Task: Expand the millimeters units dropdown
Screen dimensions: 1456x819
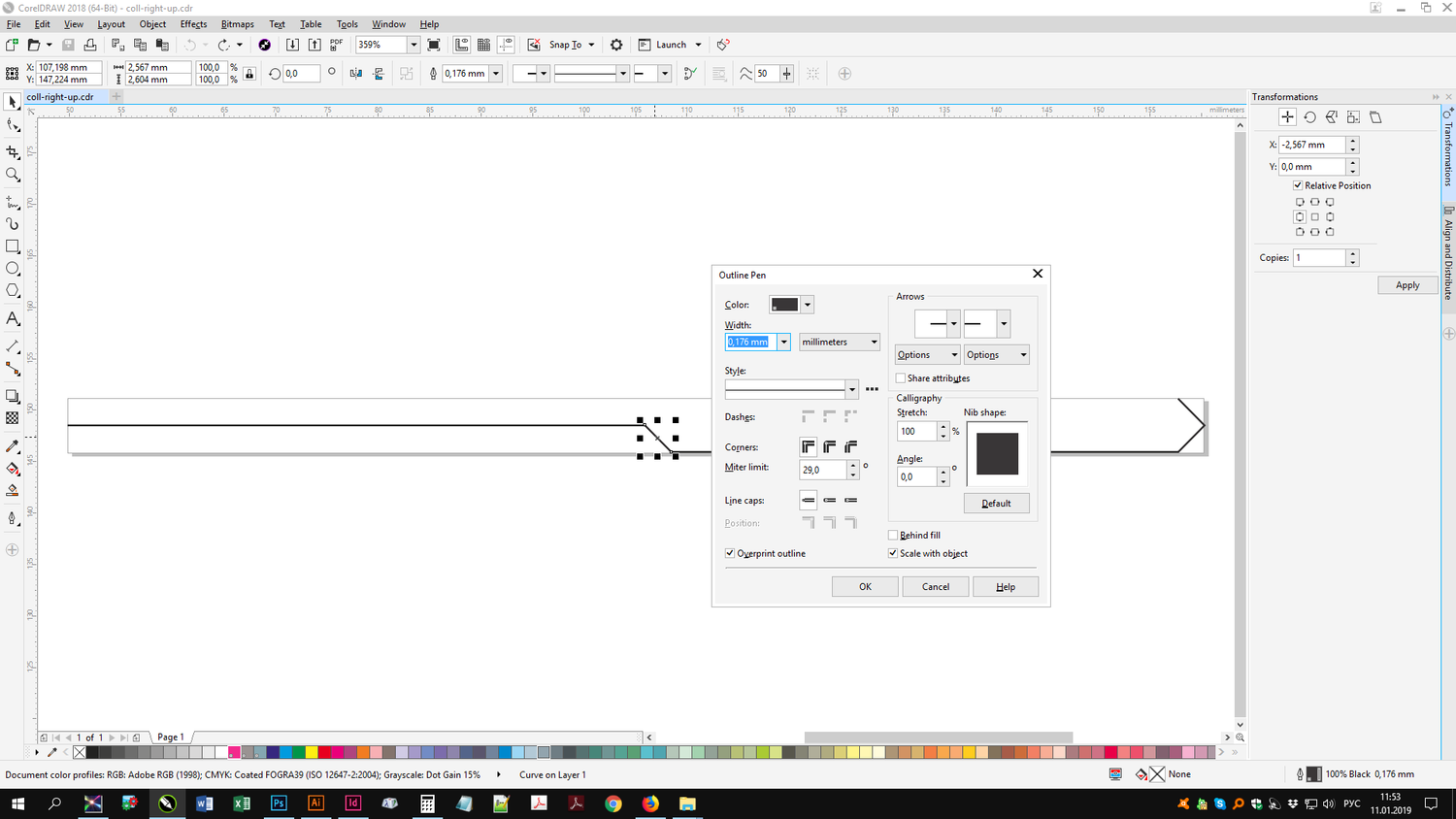Action: [x=840, y=342]
